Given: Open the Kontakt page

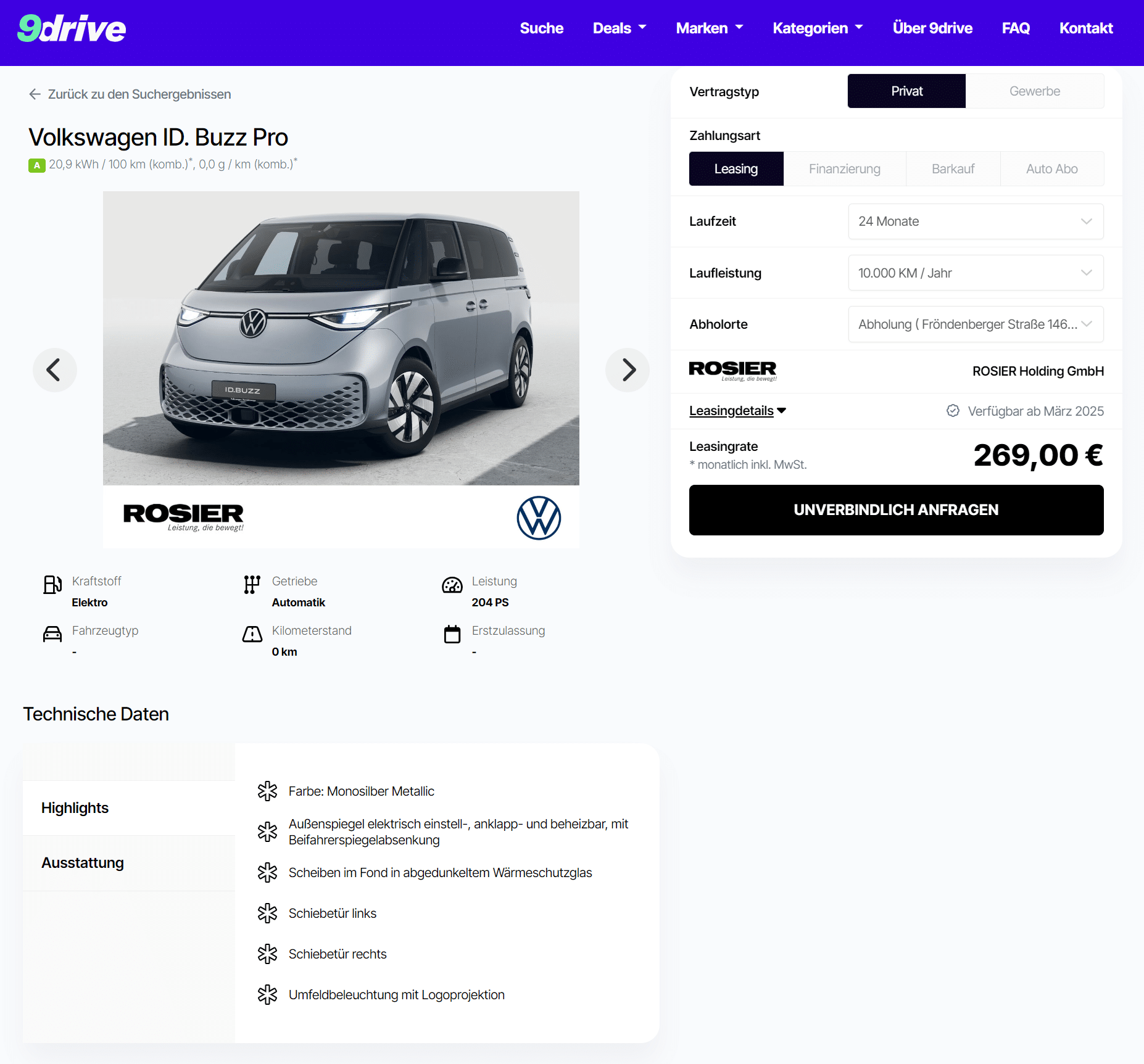Looking at the screenshot, I should click(x=1086, y=28).
